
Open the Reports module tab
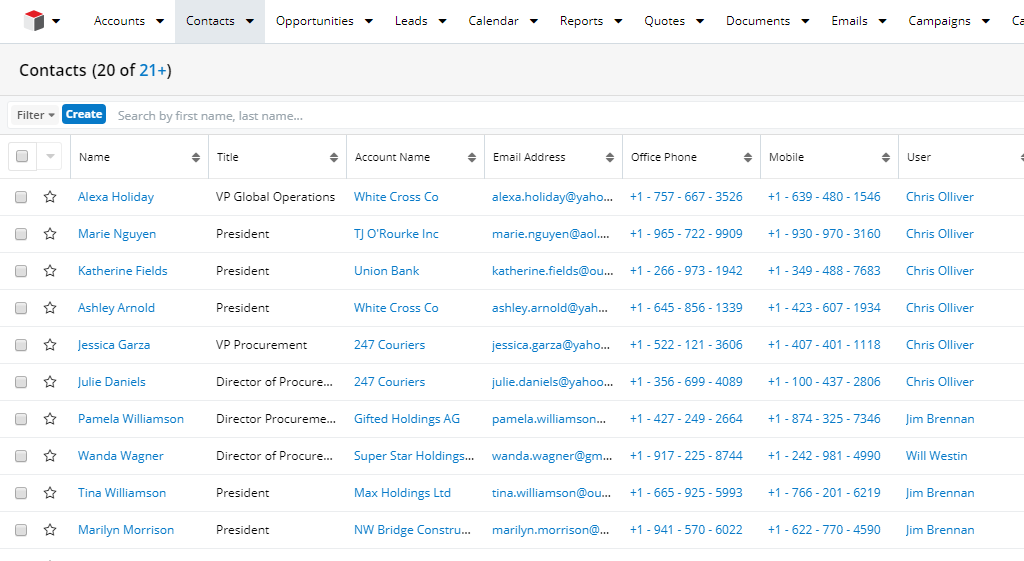tap(581, 21)
